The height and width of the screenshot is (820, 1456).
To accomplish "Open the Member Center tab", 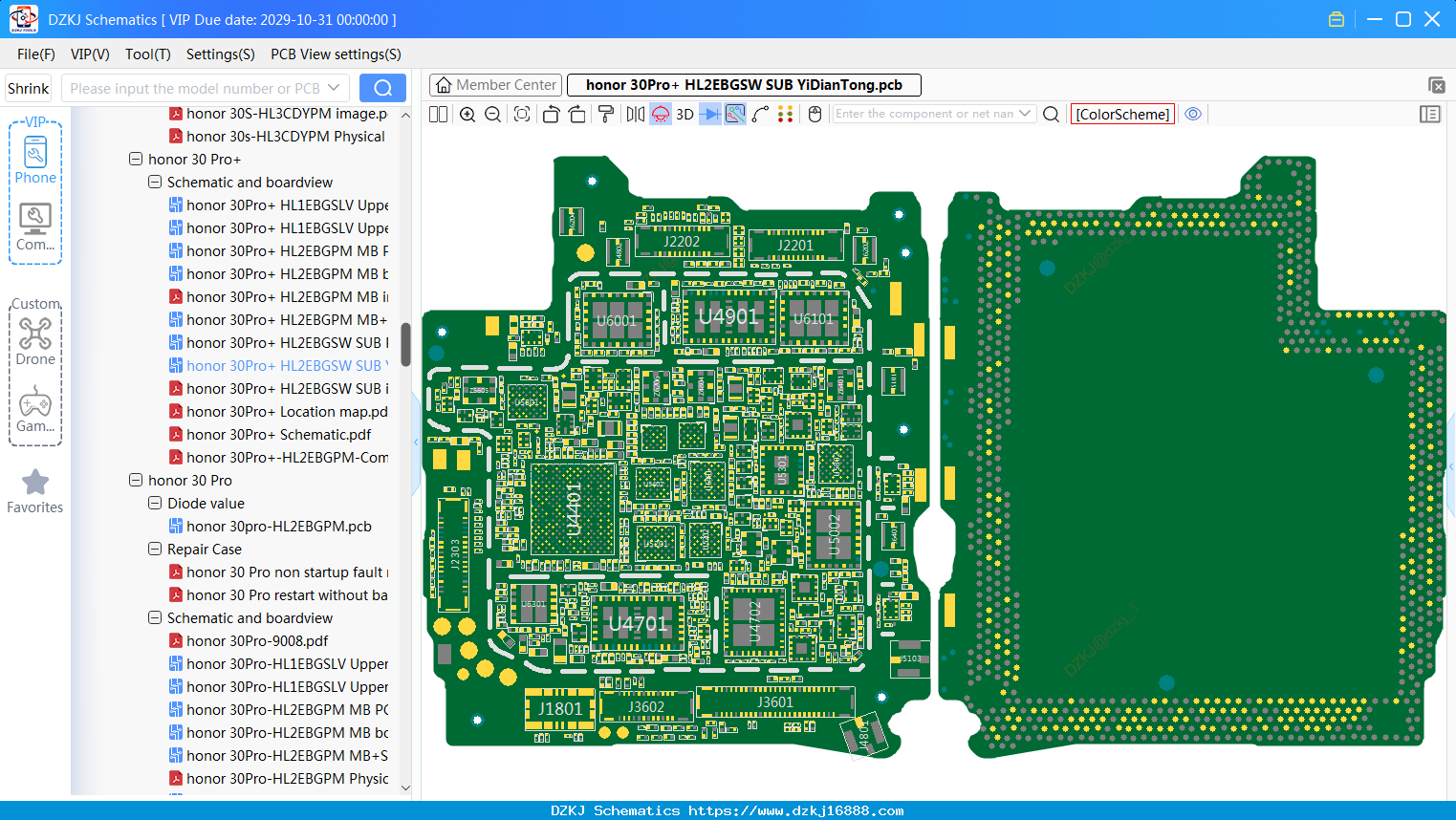I will point(495,85).
